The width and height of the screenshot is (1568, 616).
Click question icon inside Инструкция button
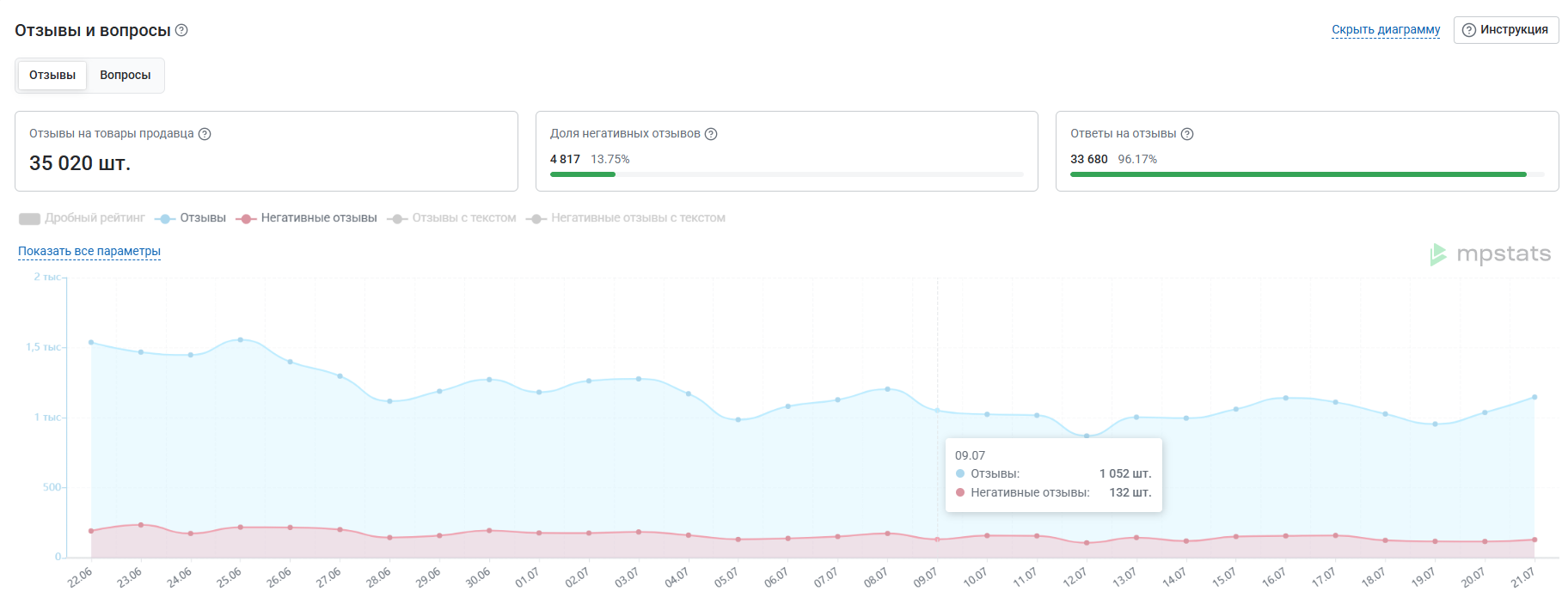1469,30
